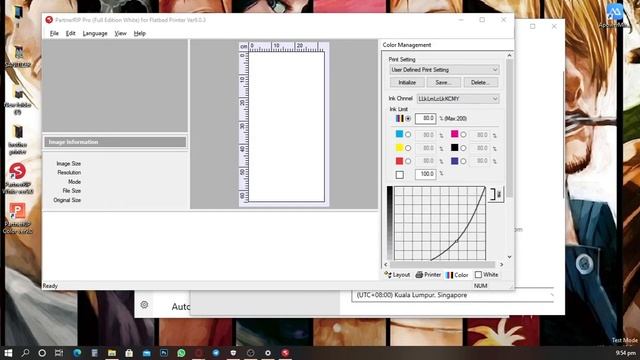640x360 pixels.
Task: Click the black color swatch
Action: tap(454, 147)
